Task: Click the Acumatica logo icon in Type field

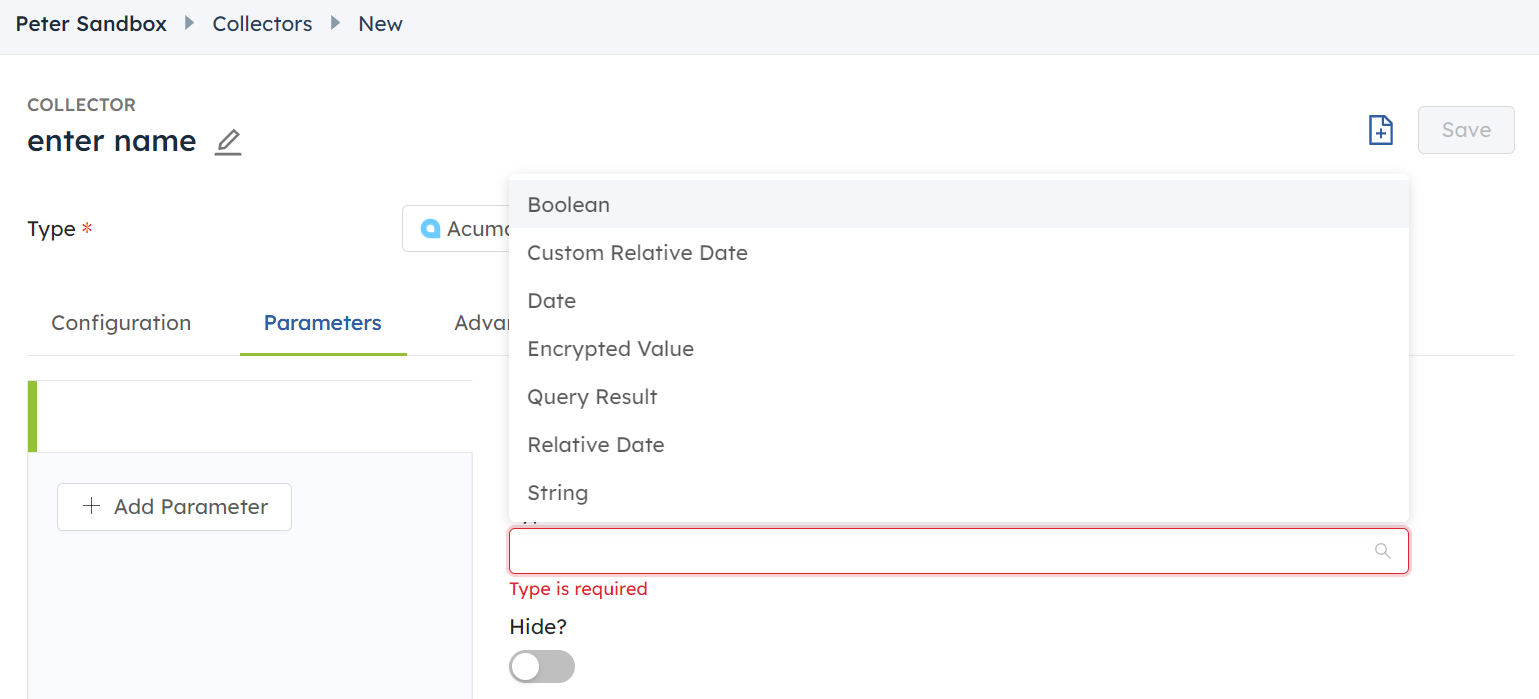Action: (431, 229)
